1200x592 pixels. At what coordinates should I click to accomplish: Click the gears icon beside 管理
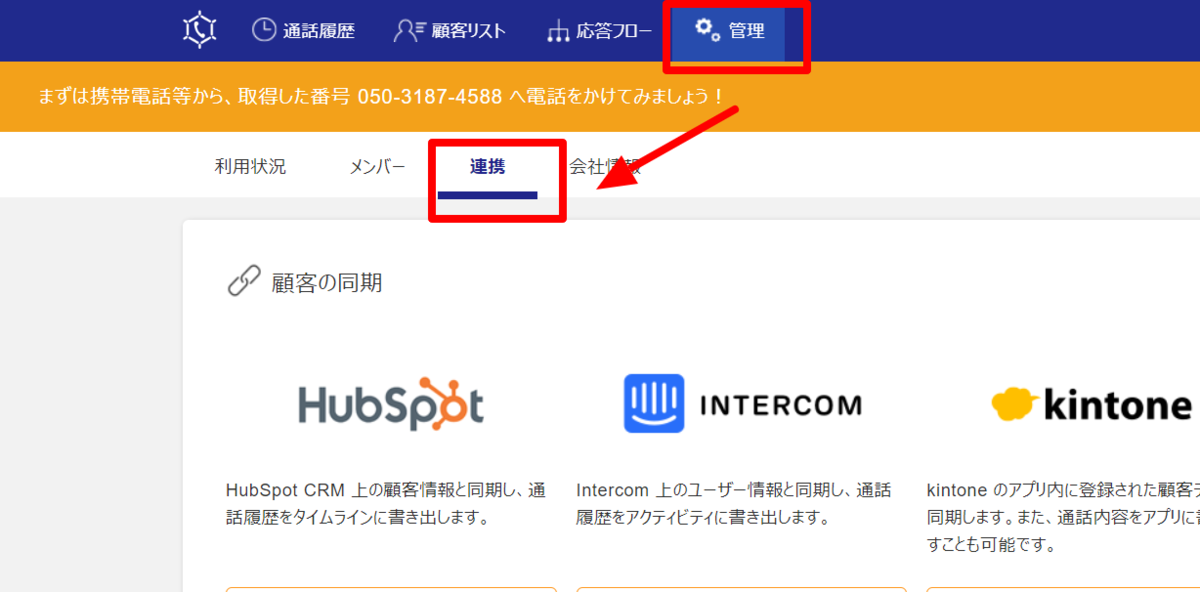708,30
